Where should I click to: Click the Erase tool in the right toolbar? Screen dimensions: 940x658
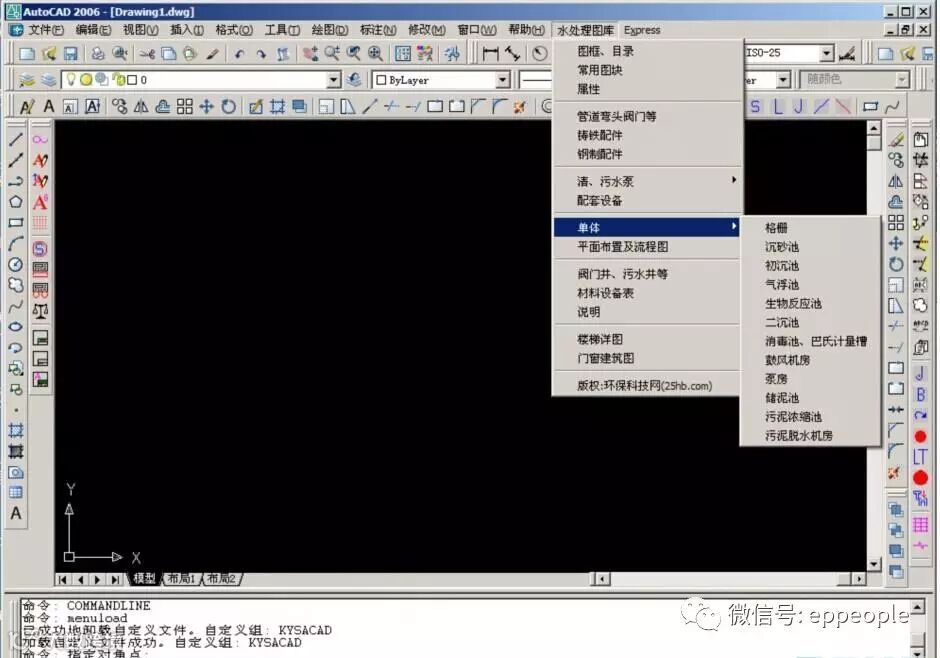click(x=896, y=140)
